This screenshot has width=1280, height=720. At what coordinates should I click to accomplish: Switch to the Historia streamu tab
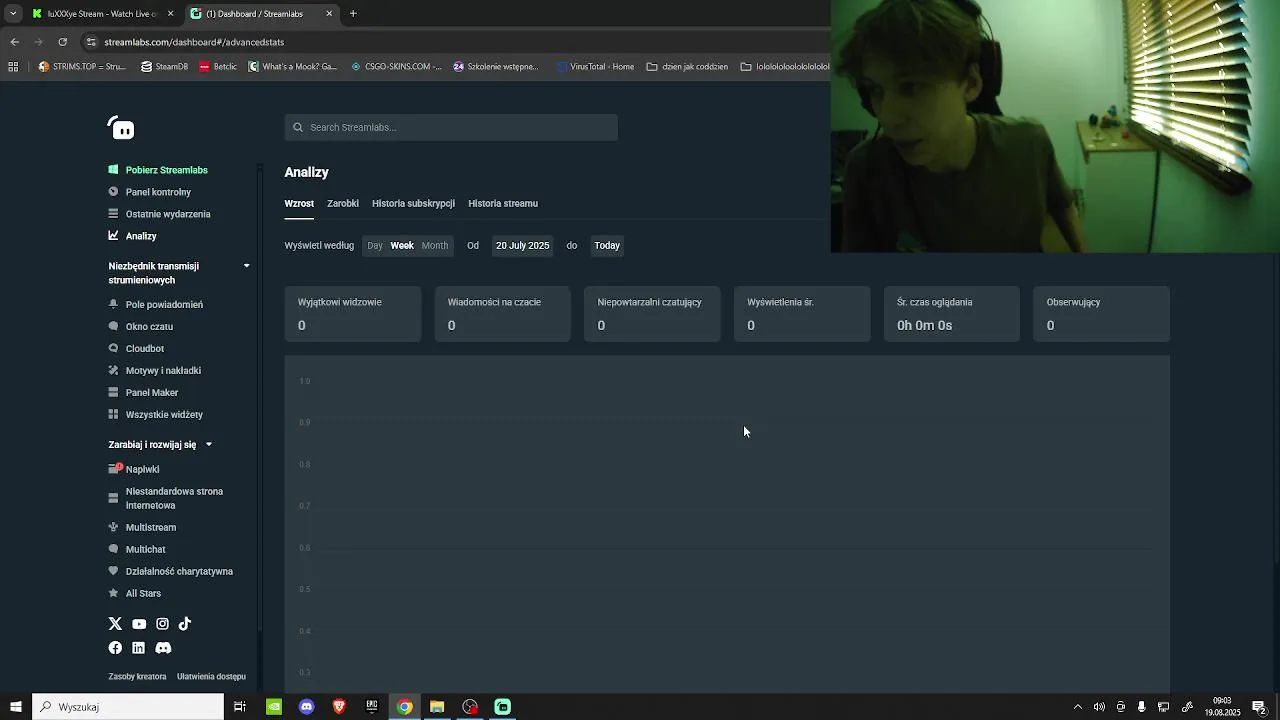click(503, 203)
